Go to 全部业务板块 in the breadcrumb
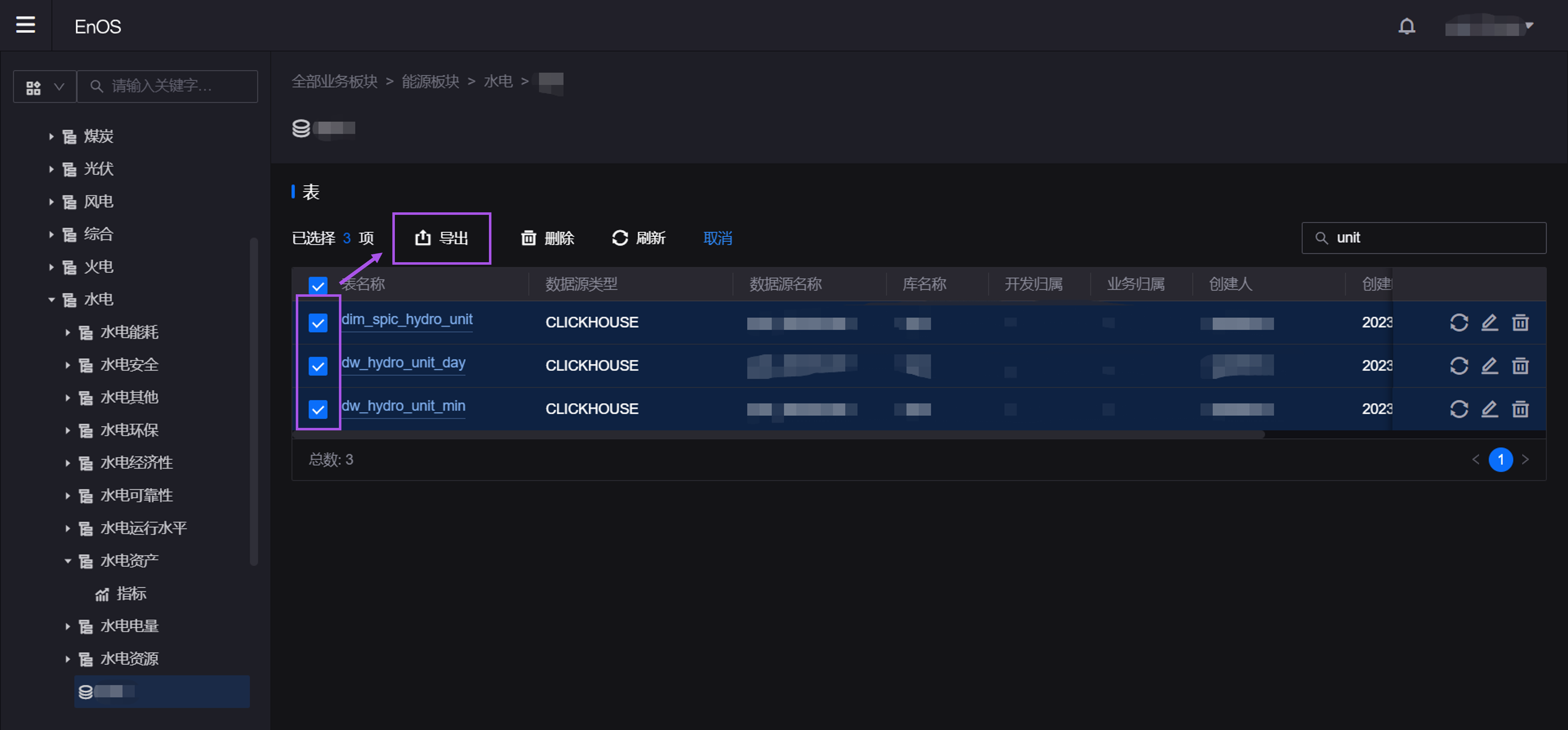 click(335, 82)
